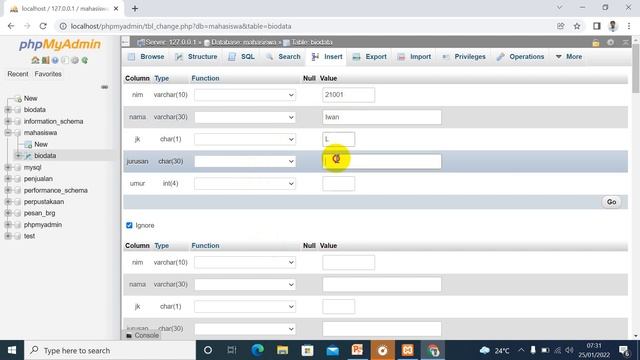Switch to the Structure tab
Viewport: 640px width, 360px height.
click(x=197, y=57)
